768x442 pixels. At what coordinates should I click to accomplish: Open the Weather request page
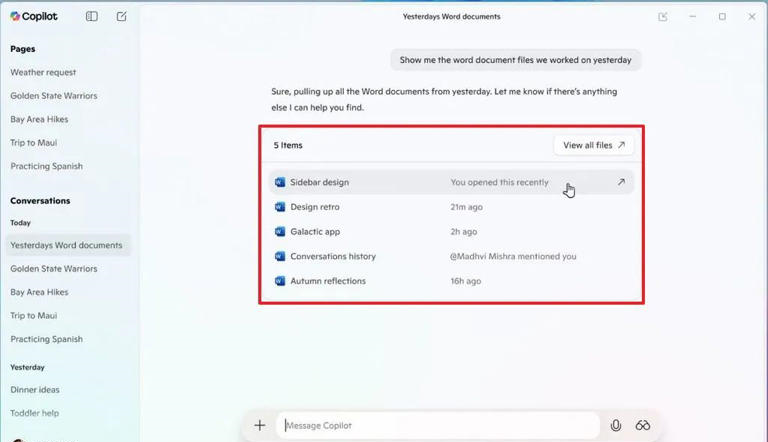pyautogui.click(x=43, y=72)
